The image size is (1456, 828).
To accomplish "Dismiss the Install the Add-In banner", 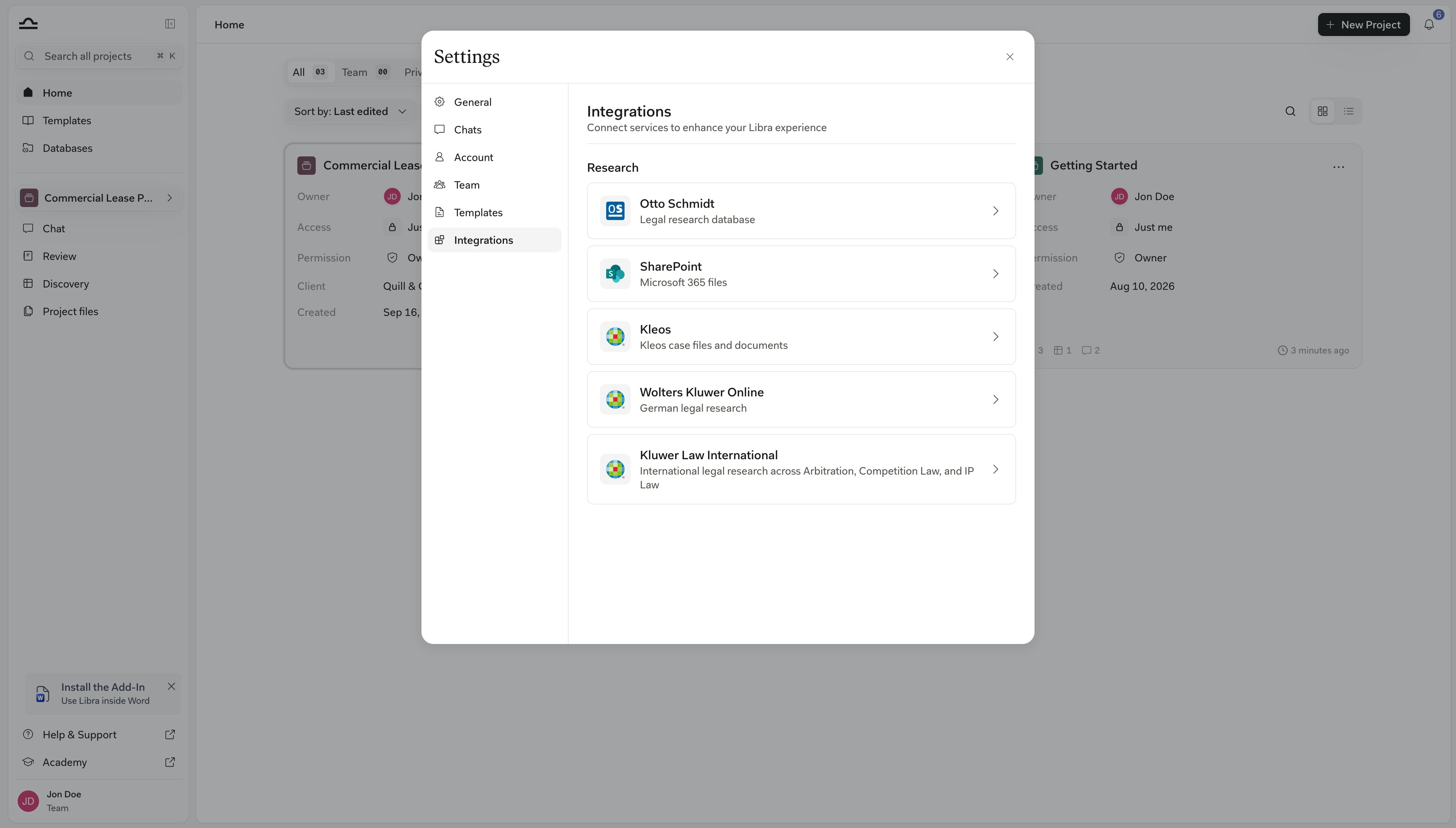I will coord(171,687).
